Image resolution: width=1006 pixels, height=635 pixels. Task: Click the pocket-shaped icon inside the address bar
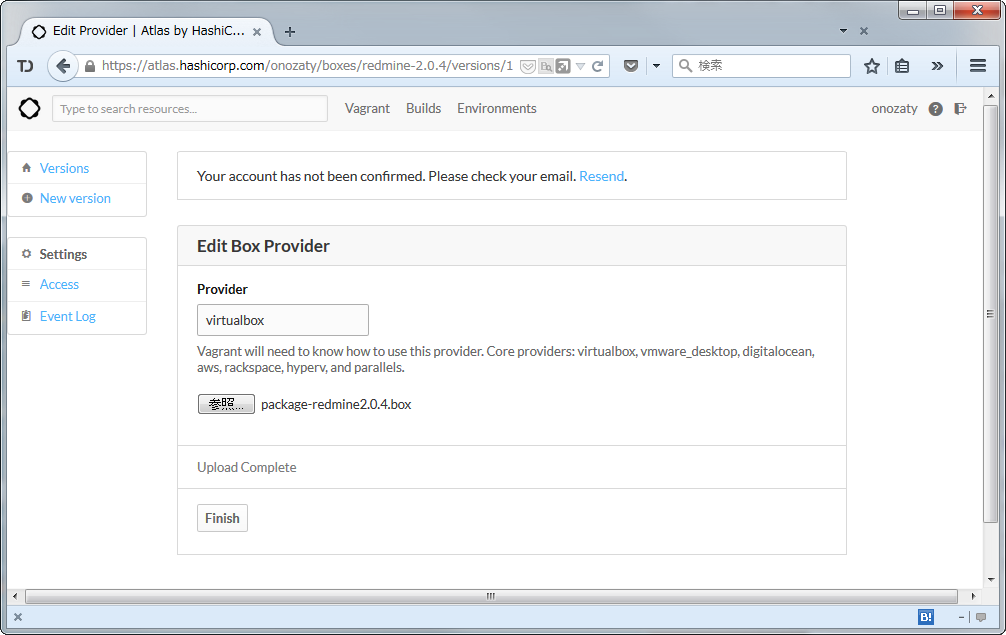(527, 66)
